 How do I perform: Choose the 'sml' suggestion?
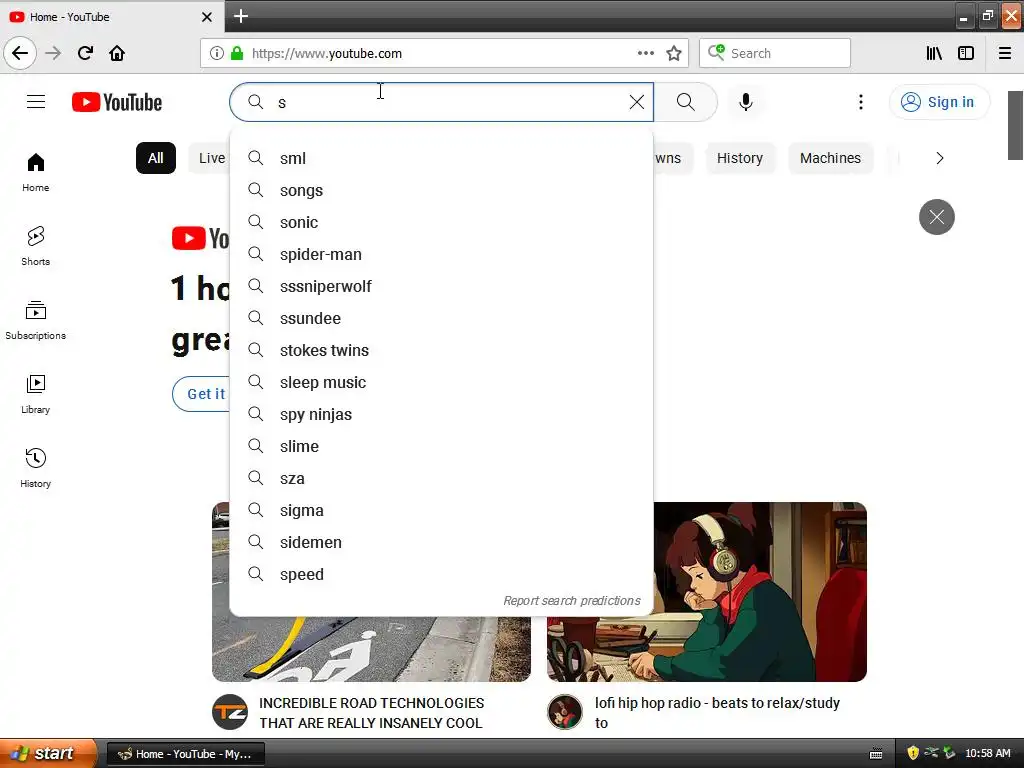(441, 158)
